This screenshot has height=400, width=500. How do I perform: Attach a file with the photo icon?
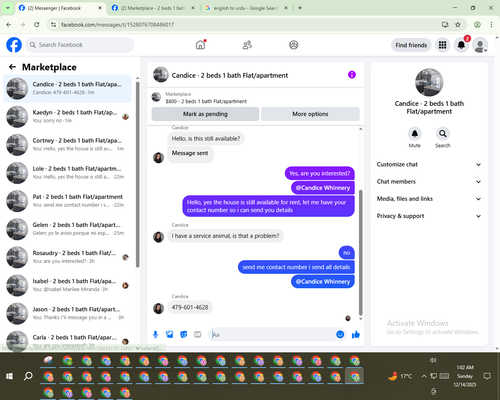170,334
